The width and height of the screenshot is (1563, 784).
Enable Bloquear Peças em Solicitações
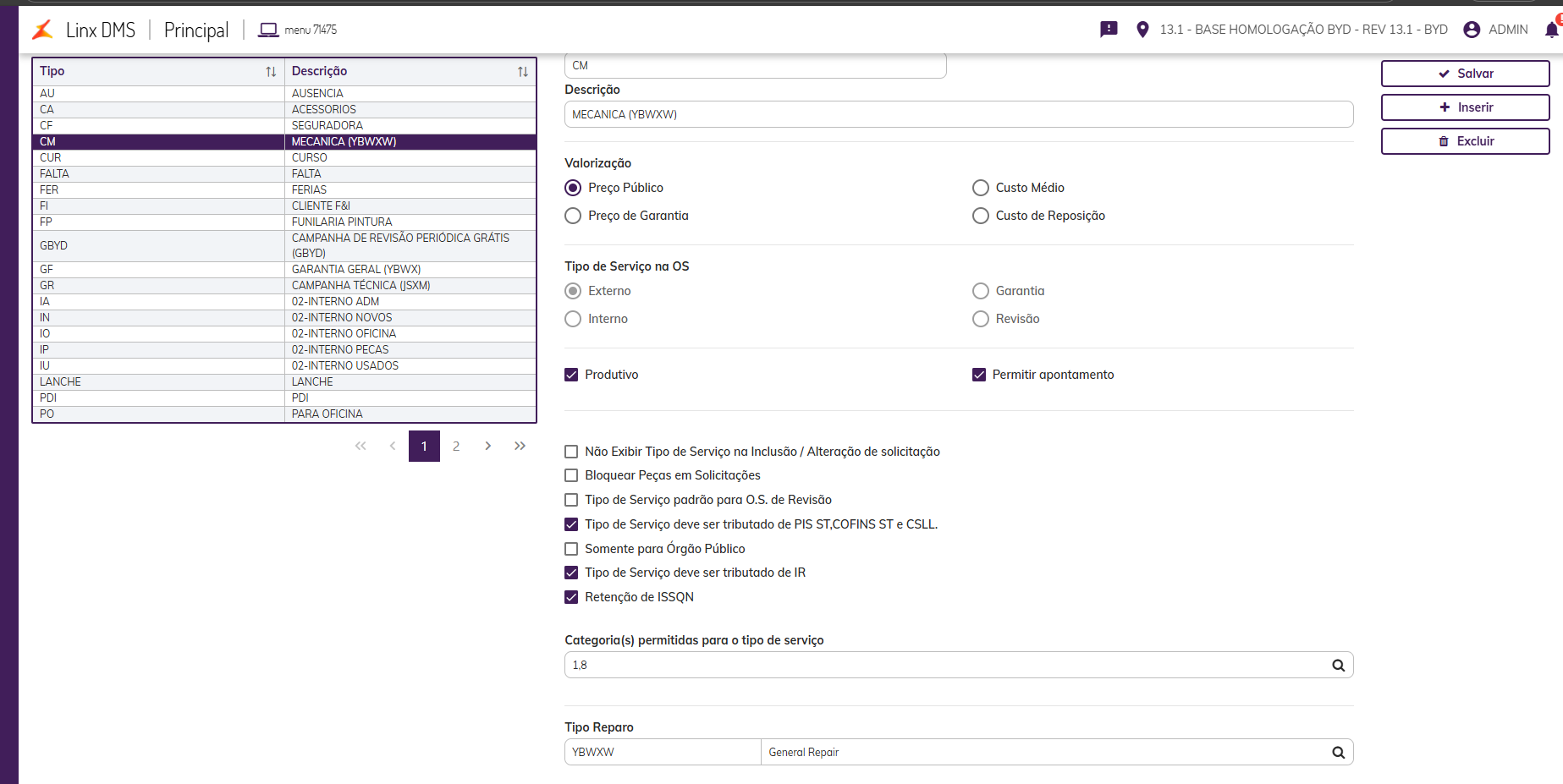(571, 475)
